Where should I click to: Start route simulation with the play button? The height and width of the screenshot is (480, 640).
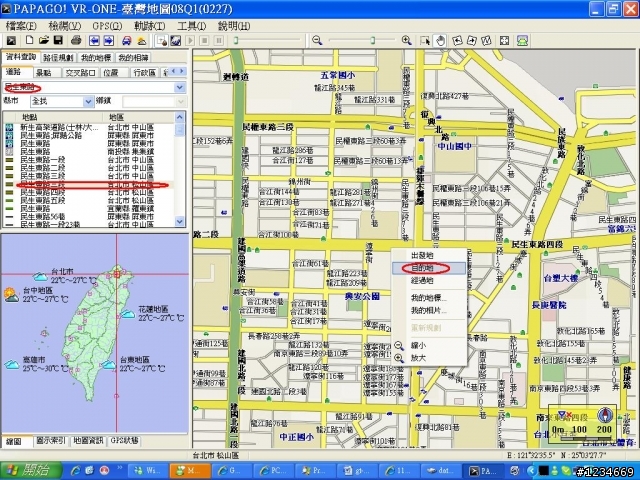coord(190,40)
